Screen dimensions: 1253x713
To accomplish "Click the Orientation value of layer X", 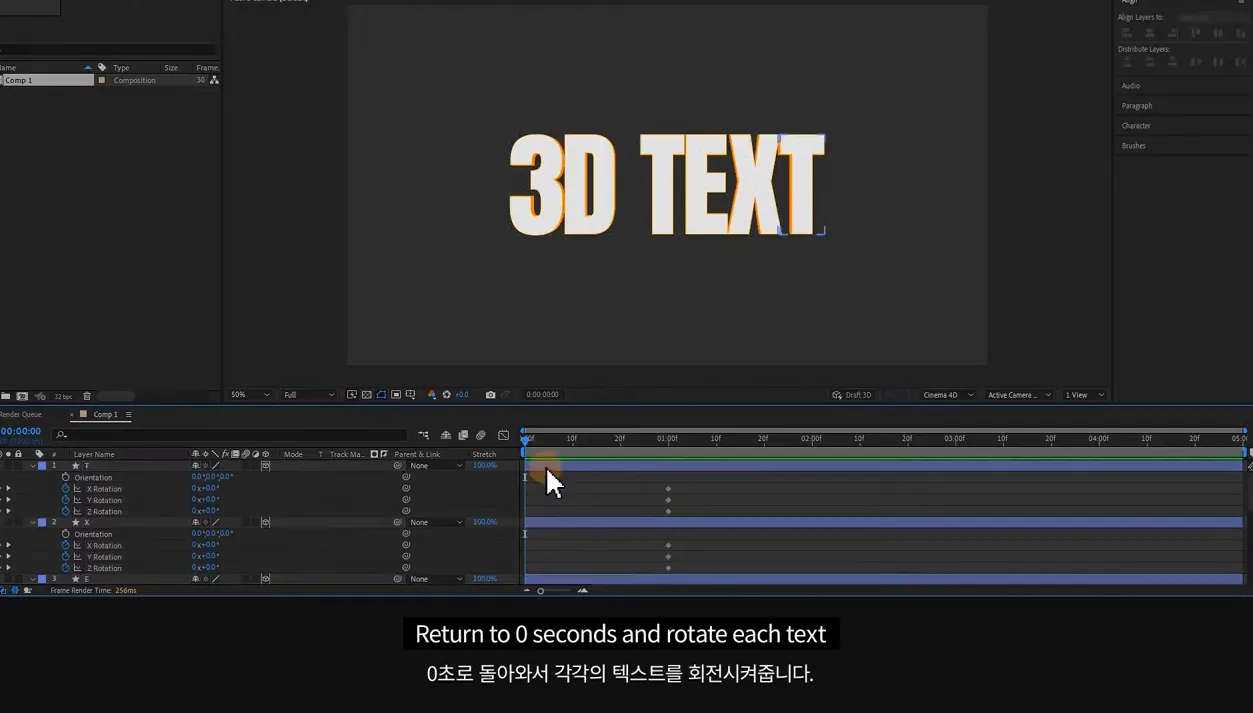I will click(212, 534).
